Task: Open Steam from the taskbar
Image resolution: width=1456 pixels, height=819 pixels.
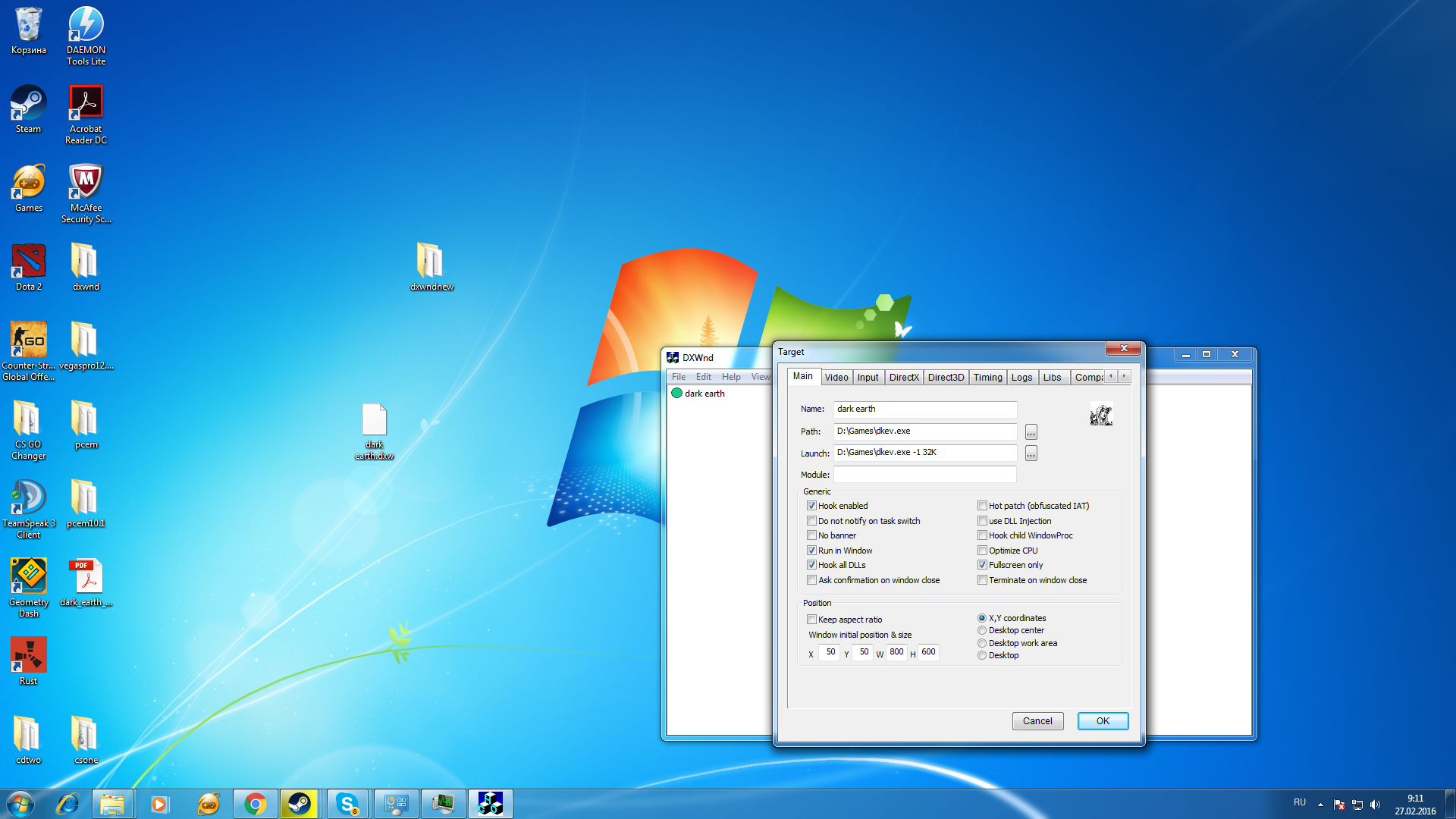Action: [300, 804]
